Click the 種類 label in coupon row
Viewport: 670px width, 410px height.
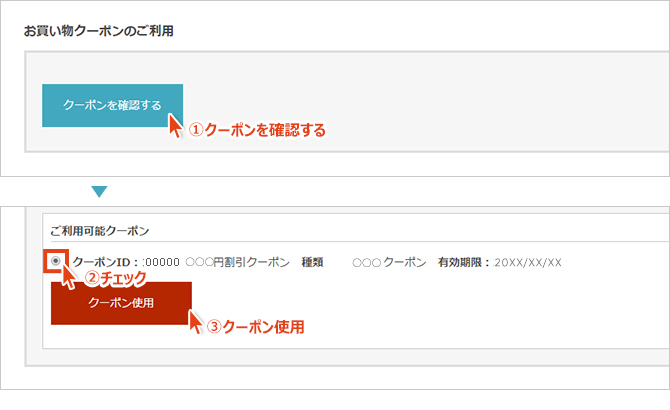pos(312,262)
